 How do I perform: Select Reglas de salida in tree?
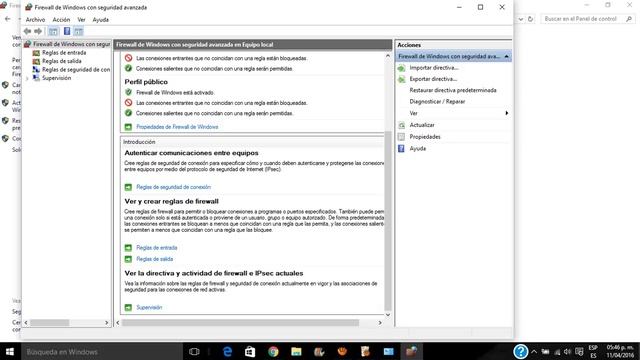click(x=62, y=61)
